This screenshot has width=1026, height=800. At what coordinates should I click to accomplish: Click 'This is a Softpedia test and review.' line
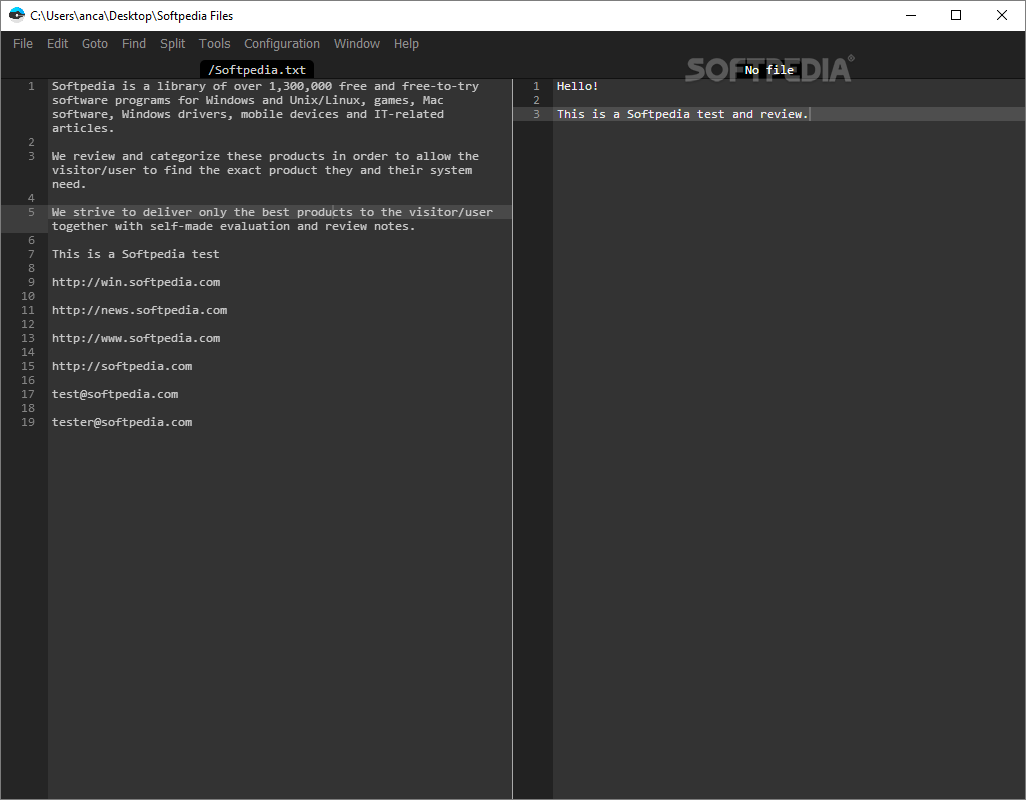682,114
